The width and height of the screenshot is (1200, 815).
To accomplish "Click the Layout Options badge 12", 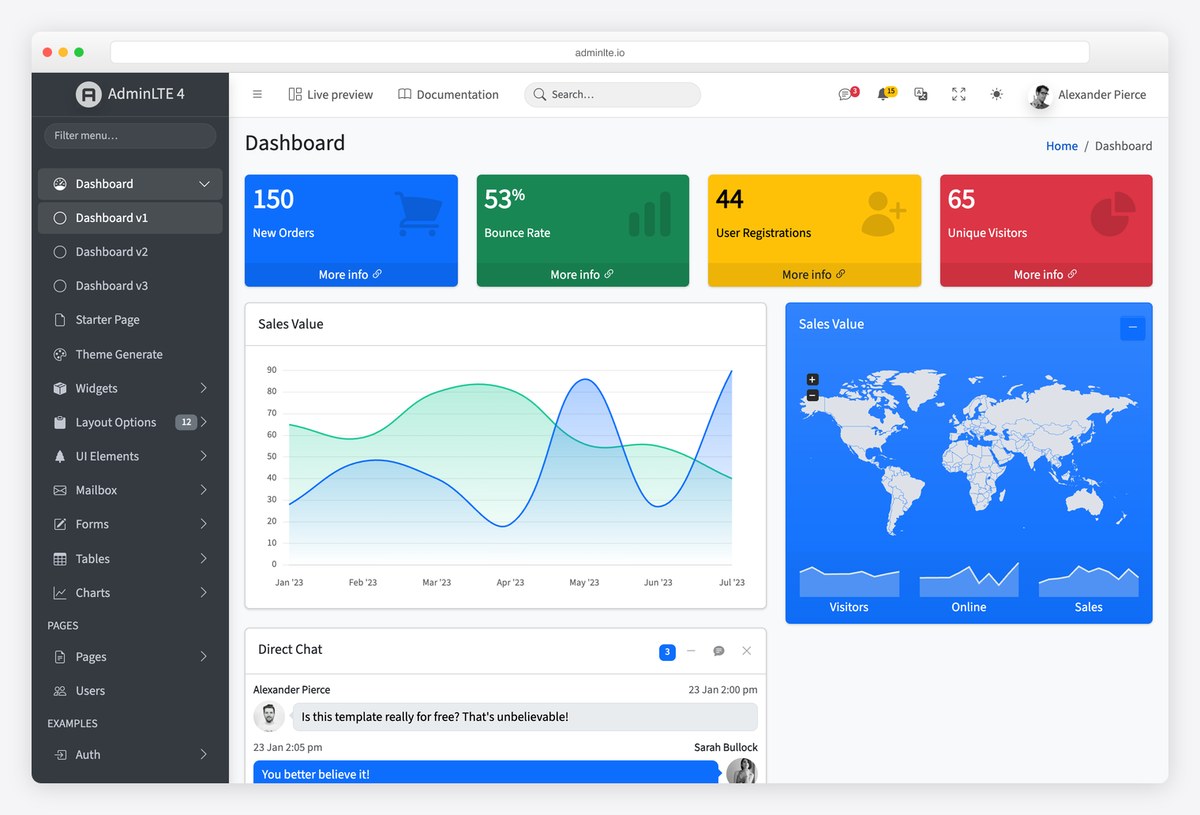I will coord(186,422).
